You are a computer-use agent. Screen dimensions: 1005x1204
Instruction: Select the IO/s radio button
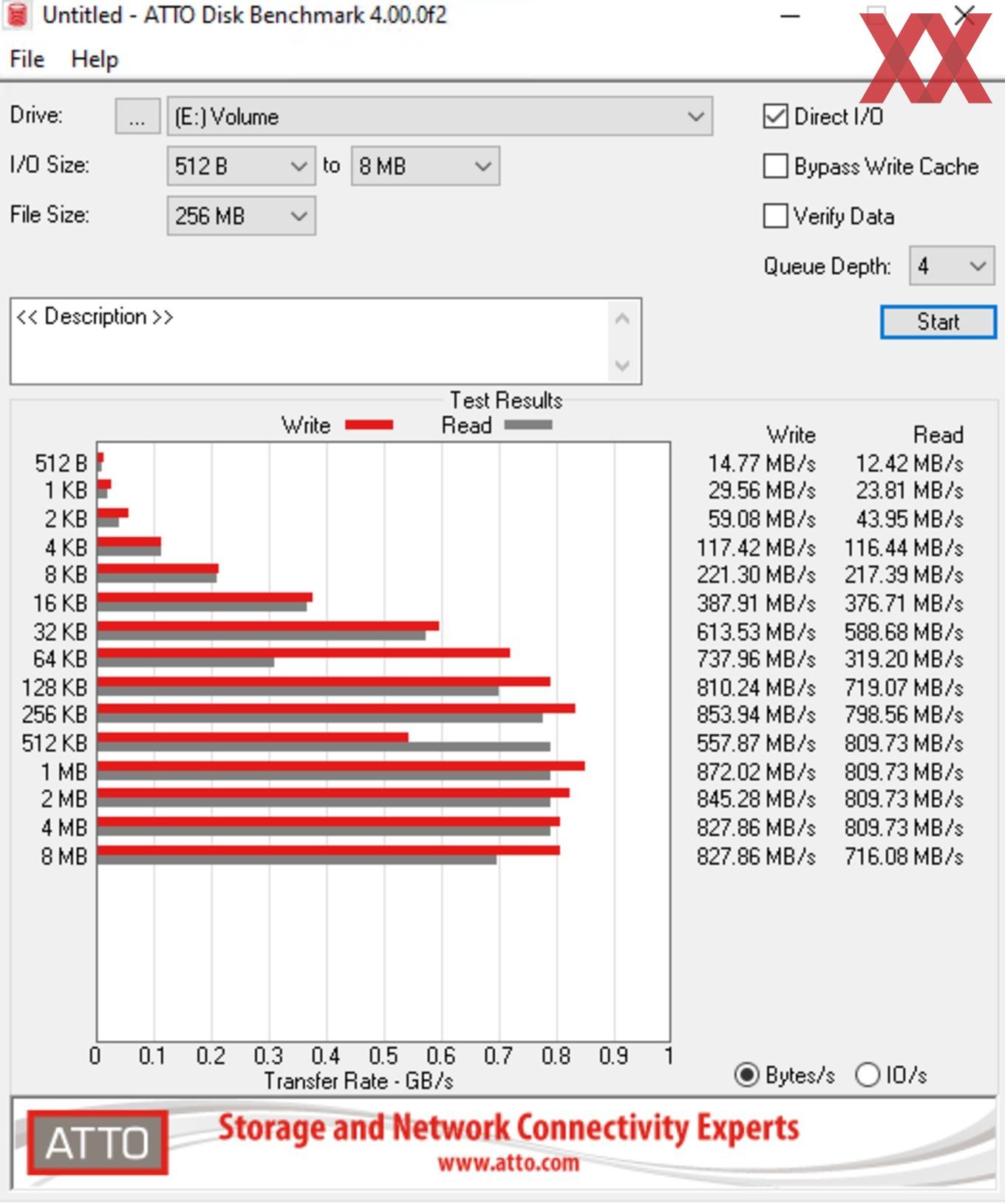click(x=867, y=1075)
